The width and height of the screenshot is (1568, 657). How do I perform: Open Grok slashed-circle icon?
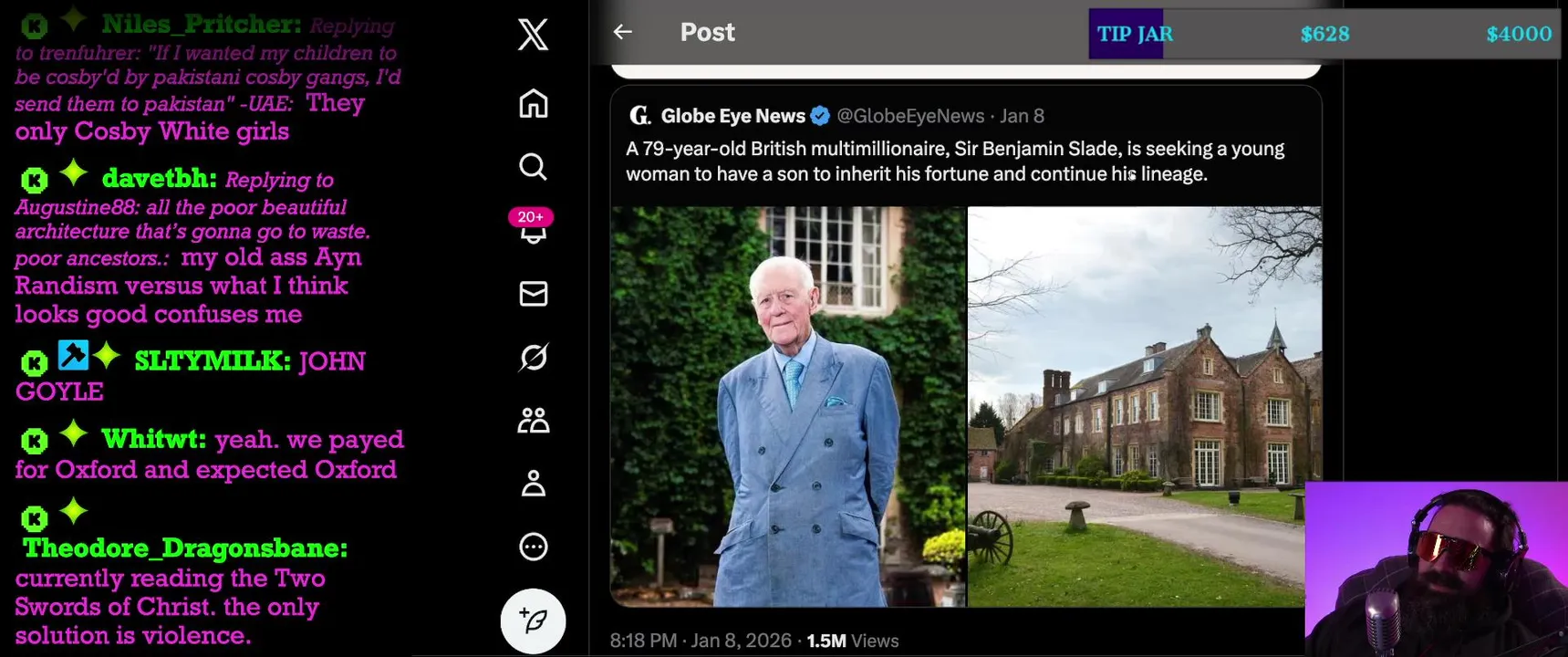pyautogui.click(x=534, y=357)
